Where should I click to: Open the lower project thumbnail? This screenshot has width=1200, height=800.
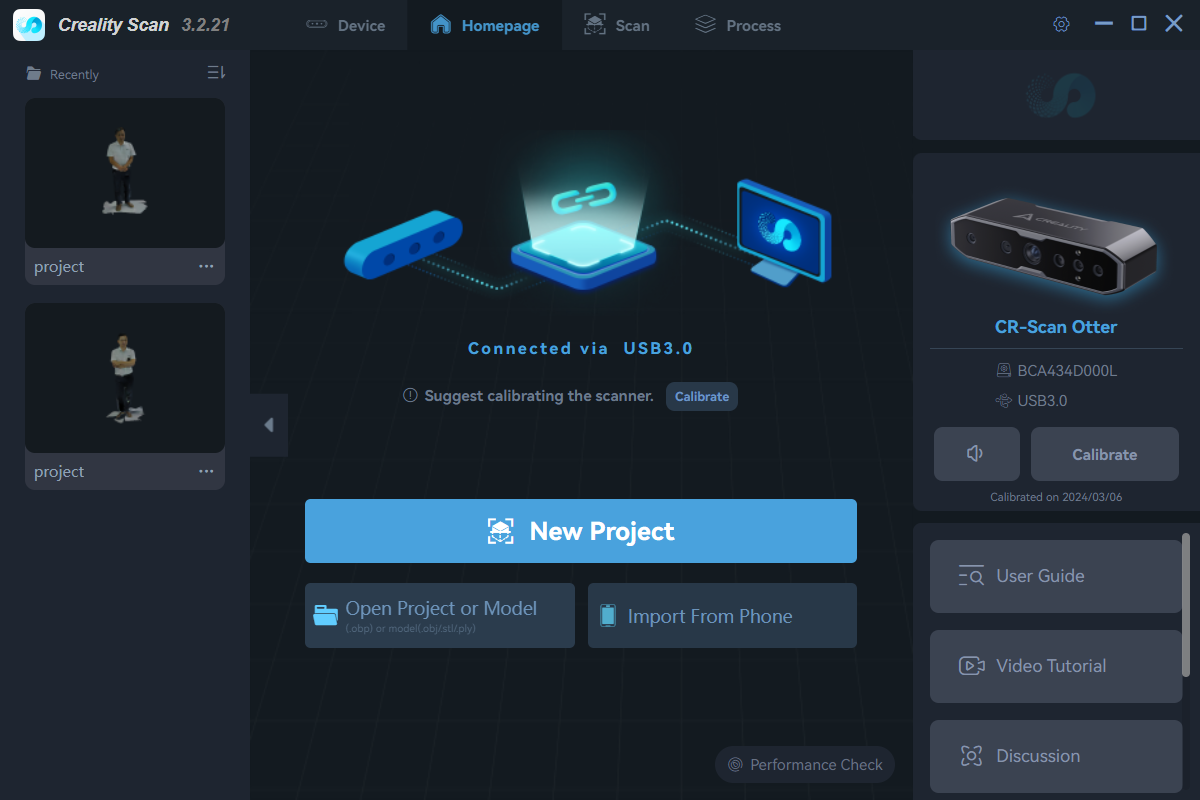(125, 378)
